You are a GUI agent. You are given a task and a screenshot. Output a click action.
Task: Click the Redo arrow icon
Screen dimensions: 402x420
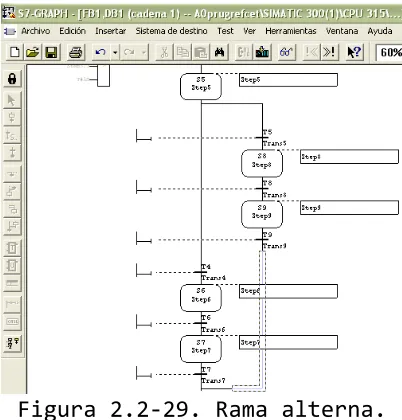point(129,52)
